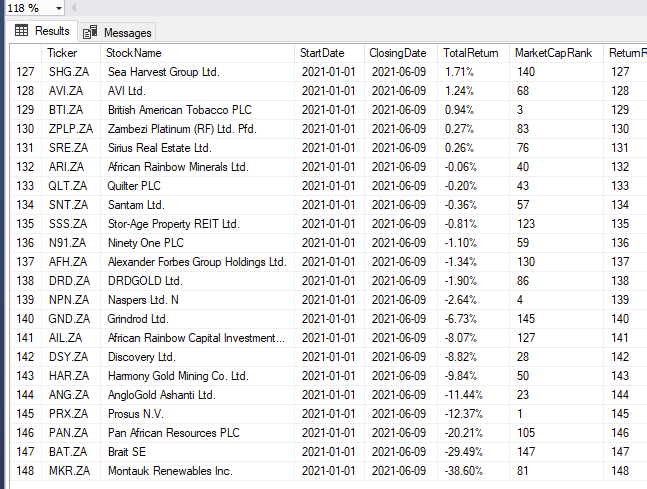
Task: Click cell Brait SE
Action: (198, 452)
